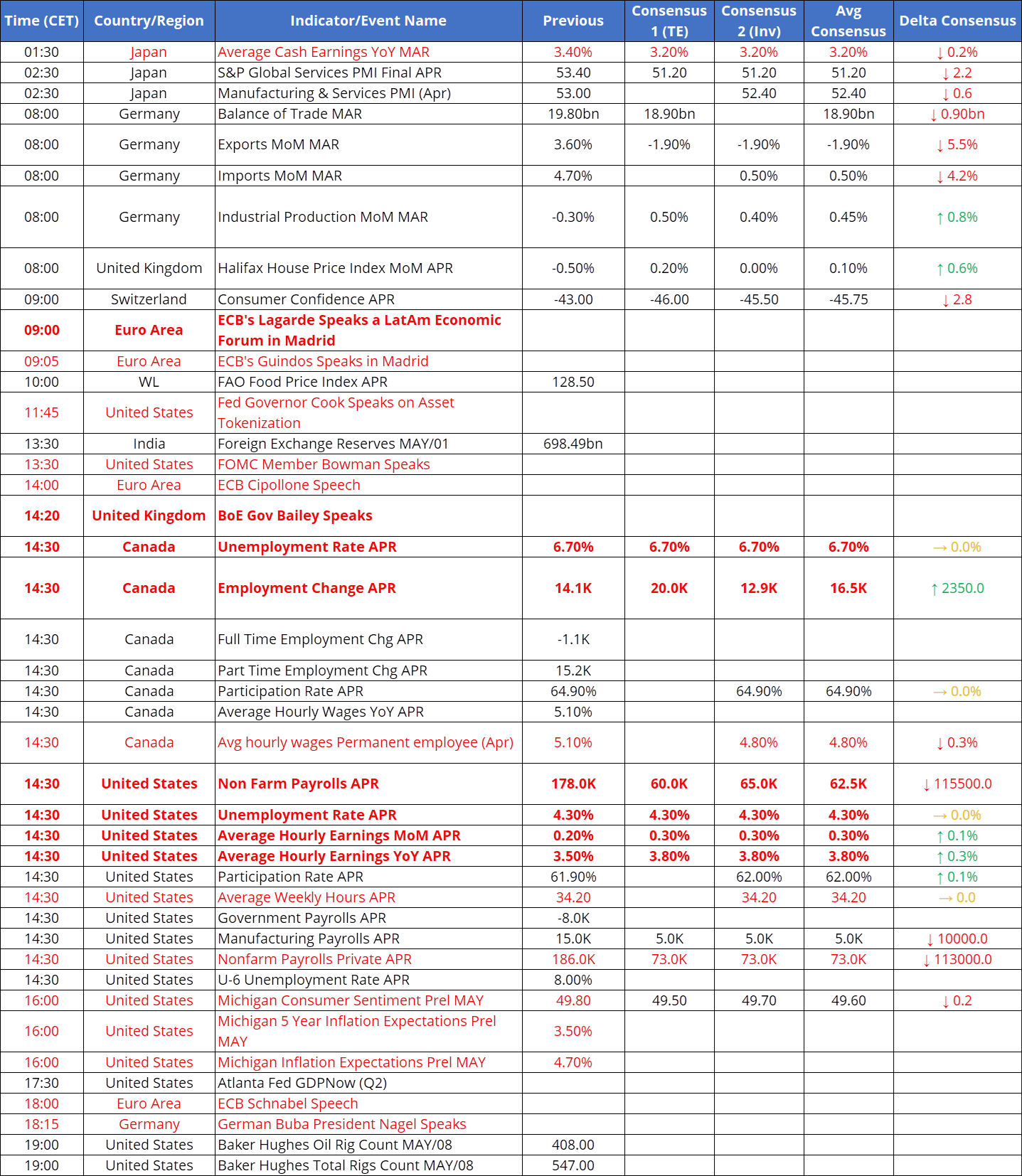The width and height of the screenshot is (1022, 1176).
Task: Click Balance of Trade MAR cell
Action: [x=368, y=114]
